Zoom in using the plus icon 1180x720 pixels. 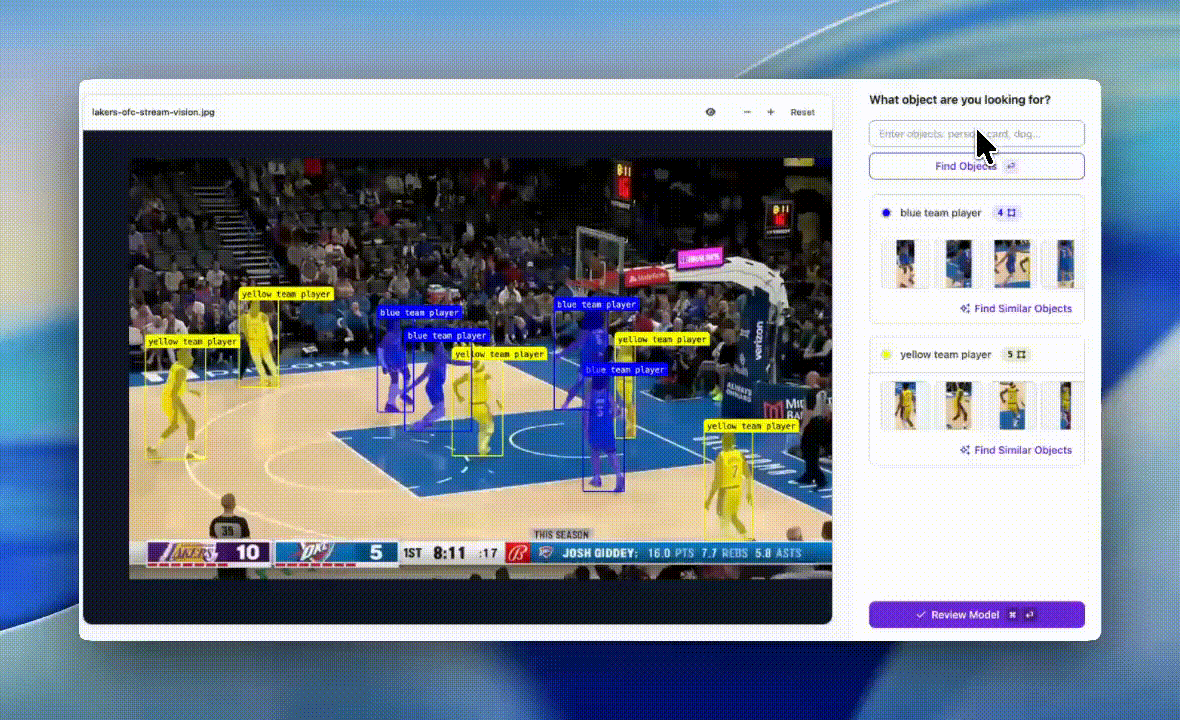[x=770, y=112]
